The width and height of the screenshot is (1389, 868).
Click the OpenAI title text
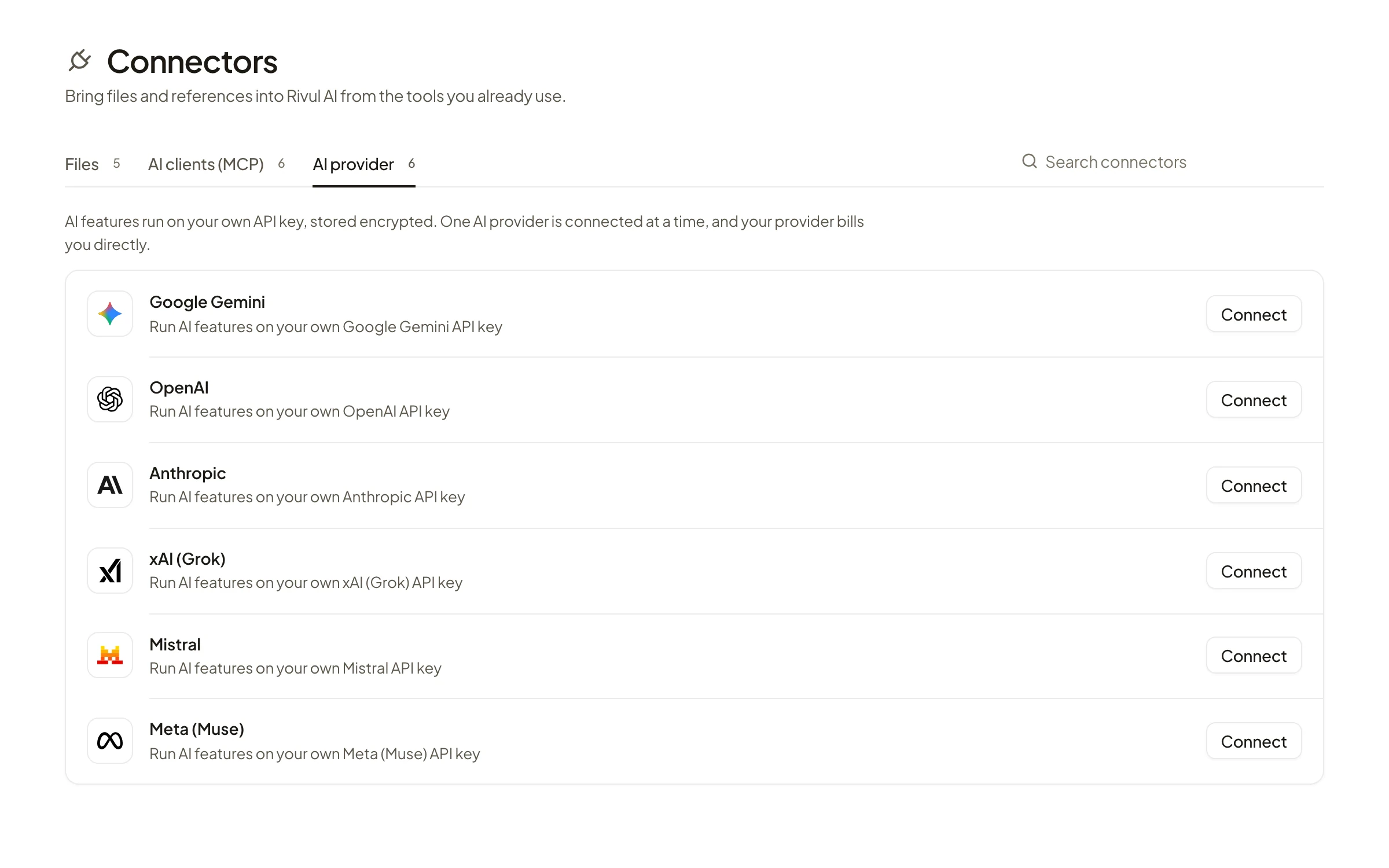pyautogui.click(x=179, y=388)
